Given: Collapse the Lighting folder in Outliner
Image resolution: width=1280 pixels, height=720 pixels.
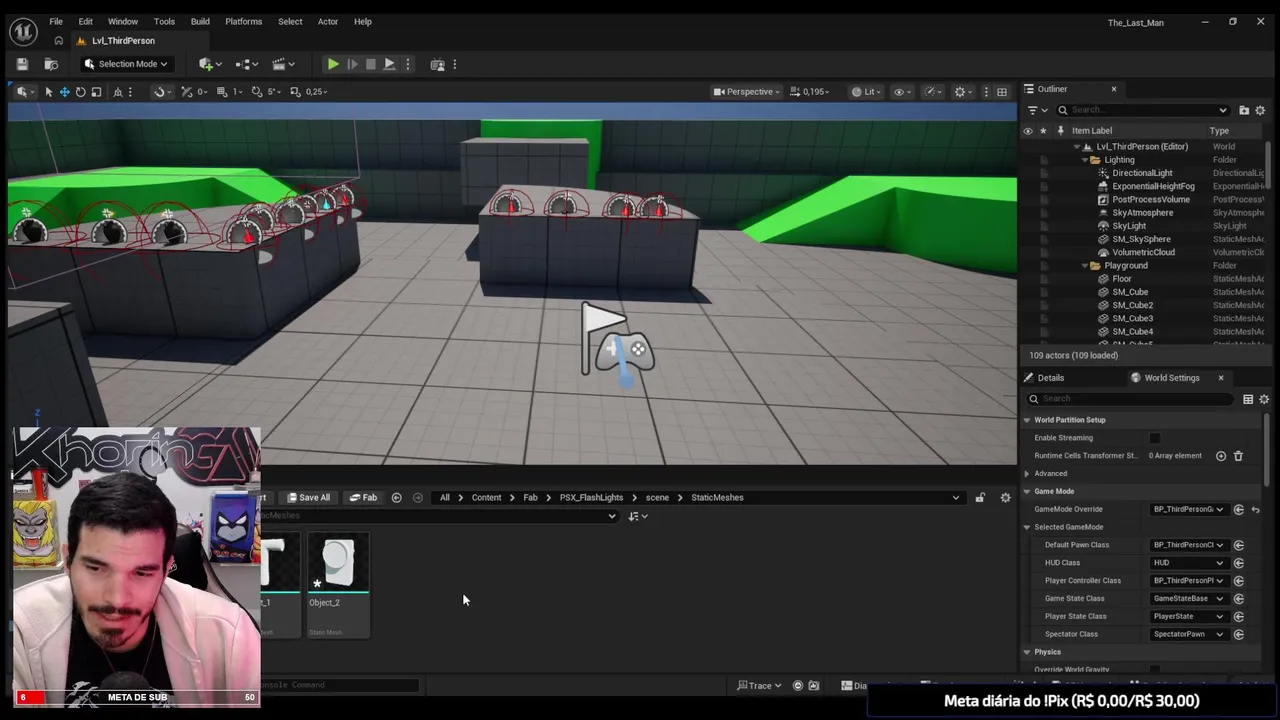Looking at the screenshot, I should pos(1084,160).
